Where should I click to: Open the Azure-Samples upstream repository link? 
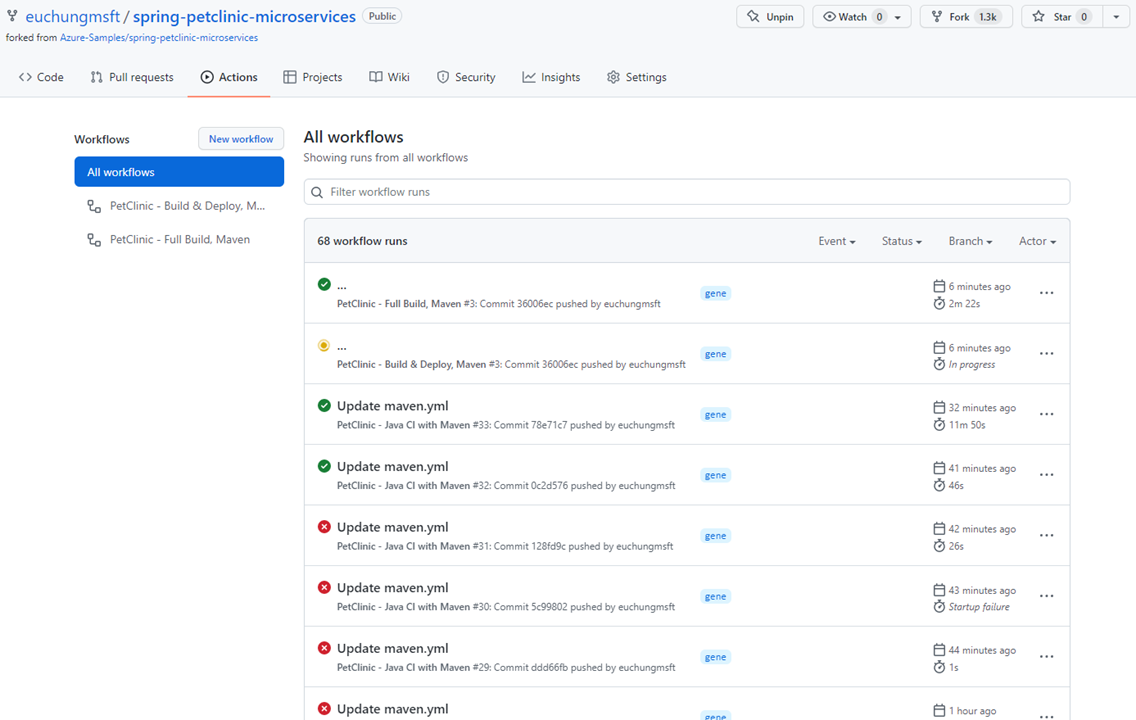(x=159, y=38)
